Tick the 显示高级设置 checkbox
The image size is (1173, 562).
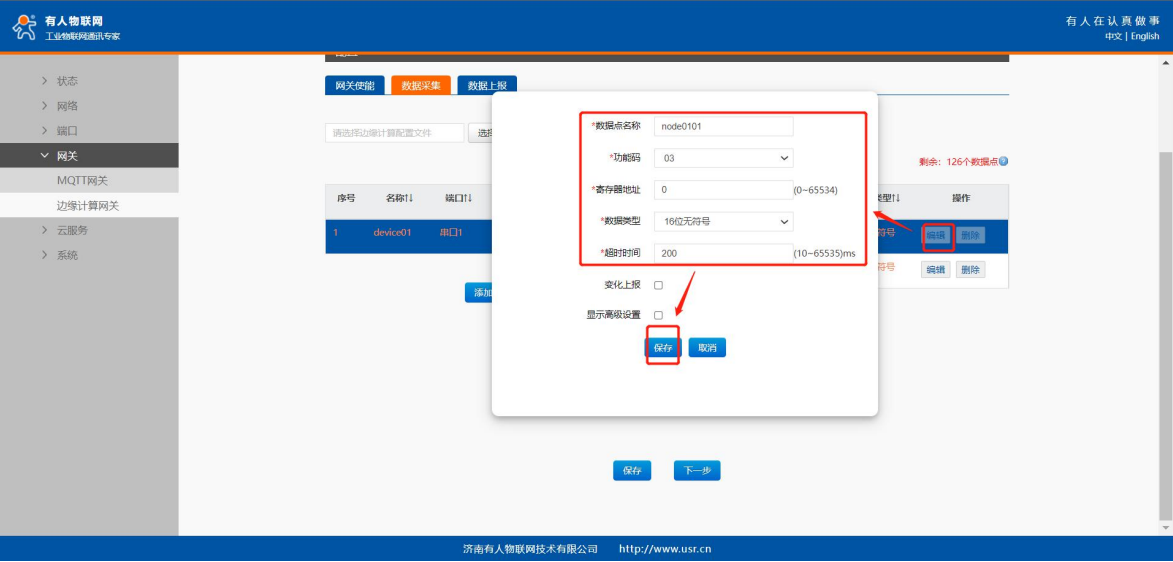pos(658,315)
